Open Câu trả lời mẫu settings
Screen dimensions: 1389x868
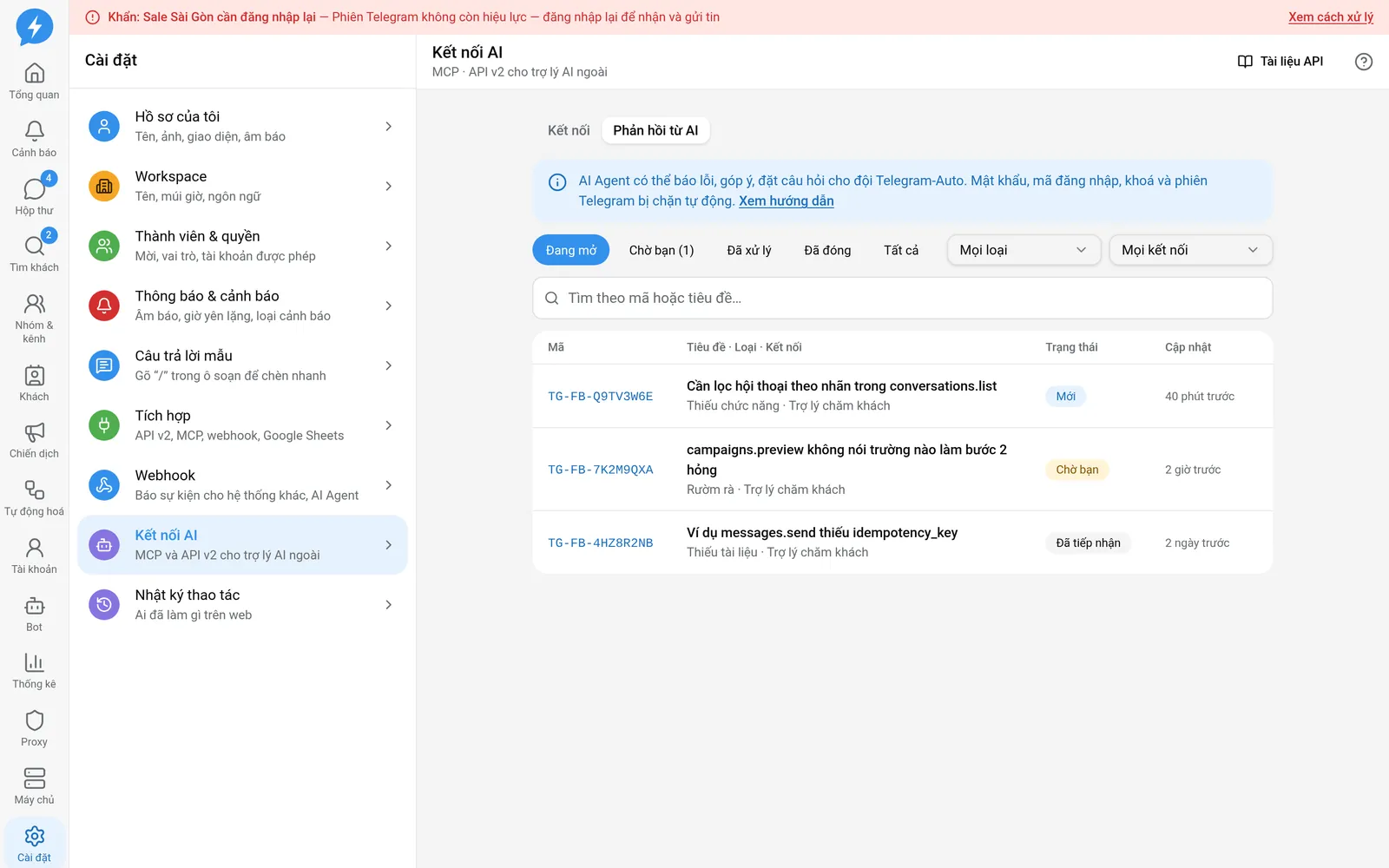242,365
